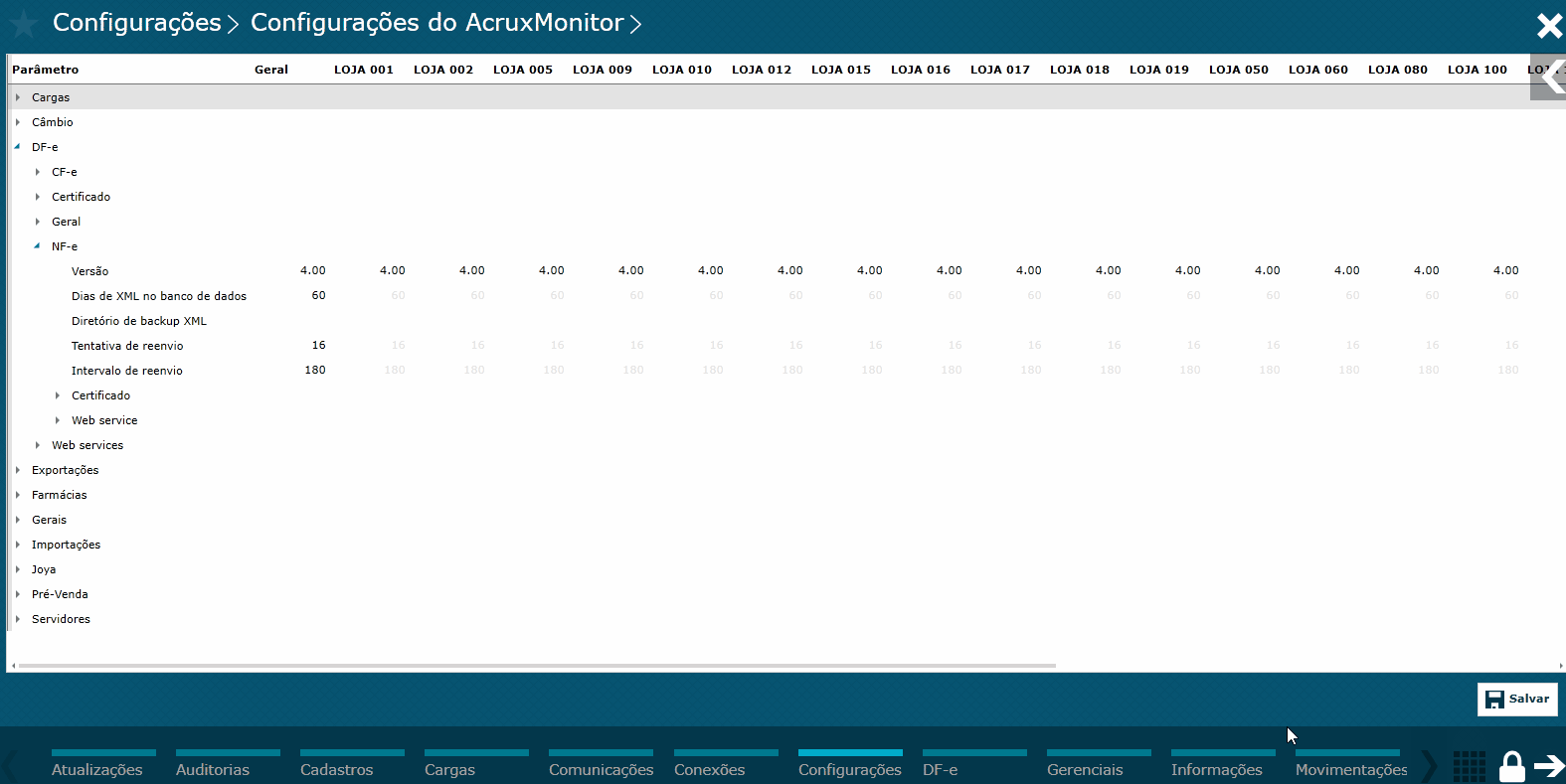Viewport: 1566px width, 784px height.
Task: Expand the Geral node under DF-e
Action: click(38, 222)
